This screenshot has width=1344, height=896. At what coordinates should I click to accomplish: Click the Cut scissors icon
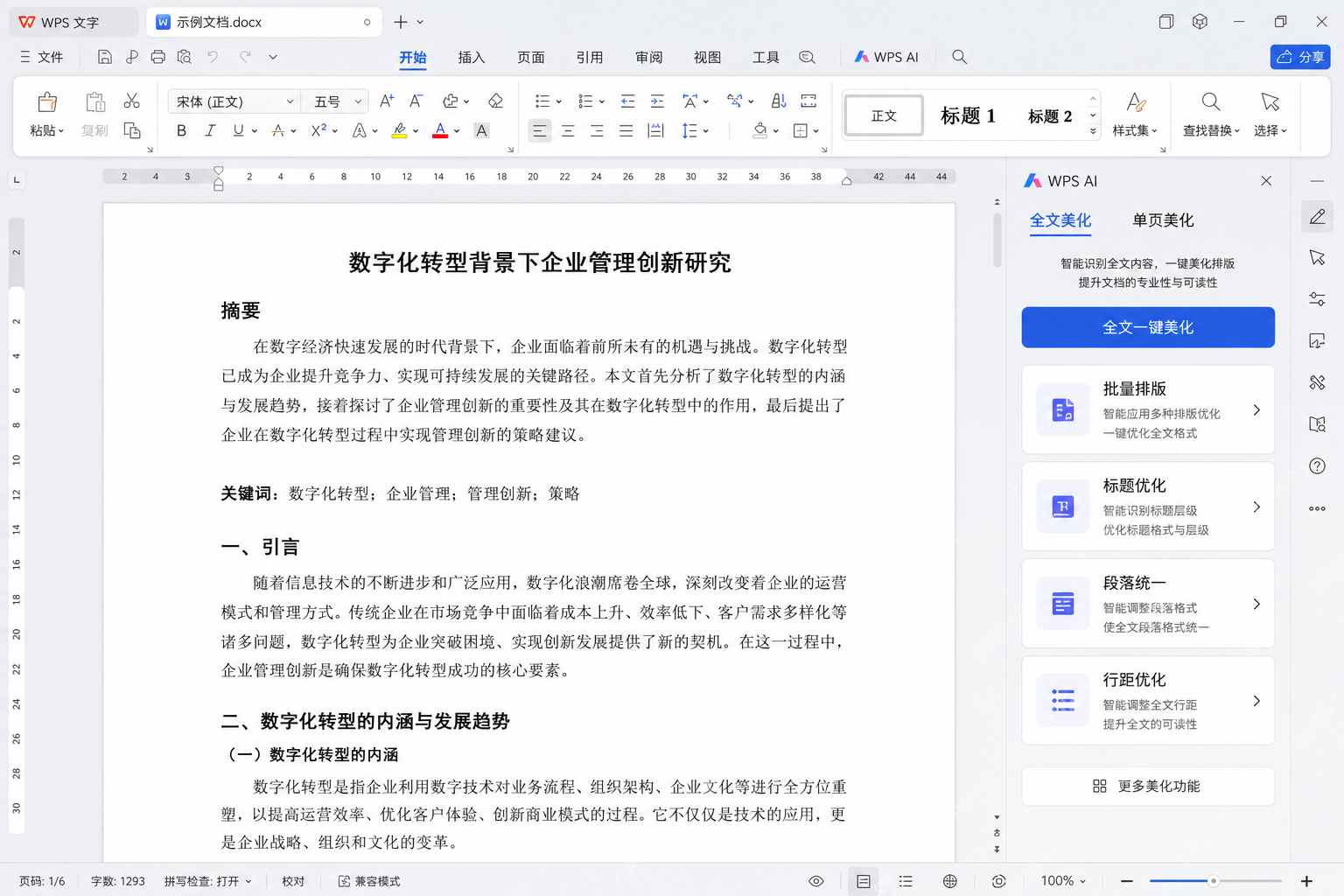pos(132,101)
